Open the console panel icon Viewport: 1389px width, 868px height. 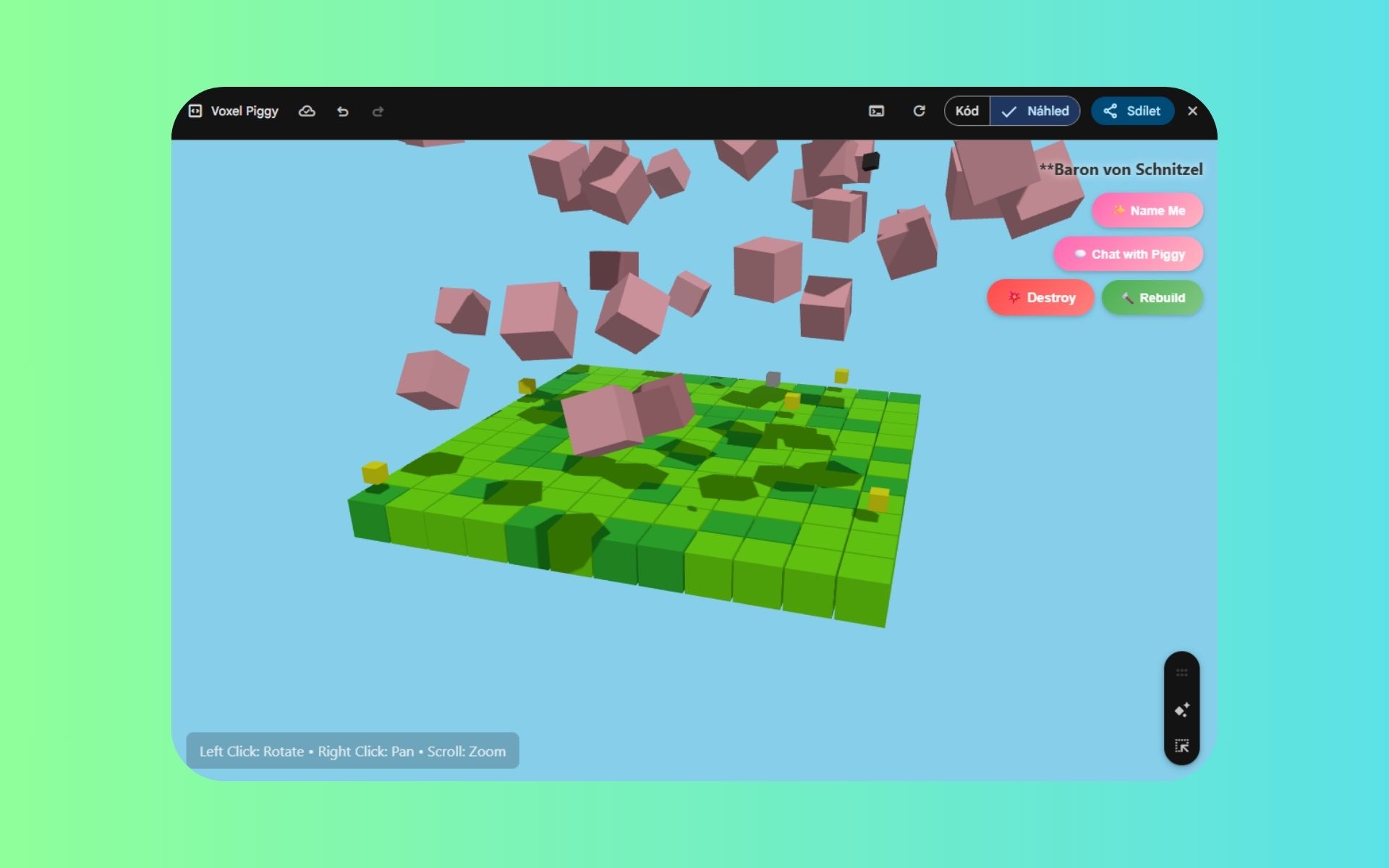tap(876, 111)
